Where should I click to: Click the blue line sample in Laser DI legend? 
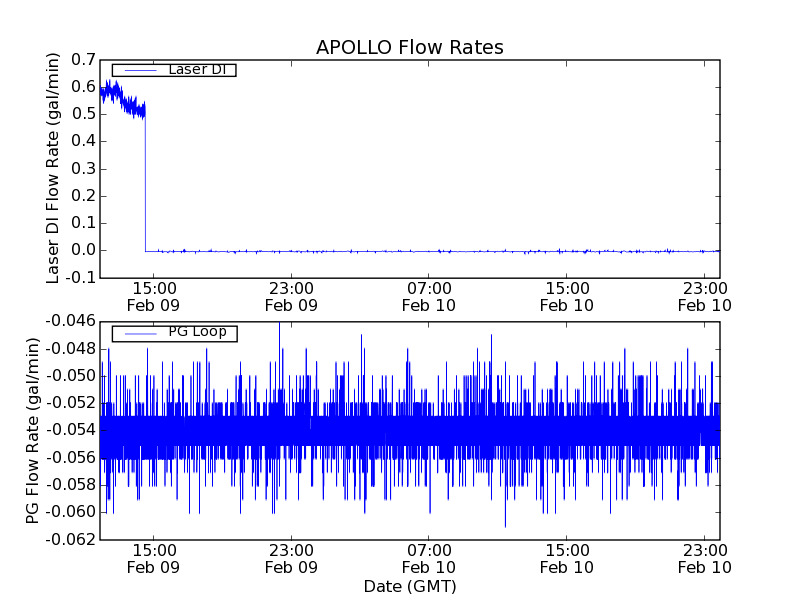tap(140, 70)
